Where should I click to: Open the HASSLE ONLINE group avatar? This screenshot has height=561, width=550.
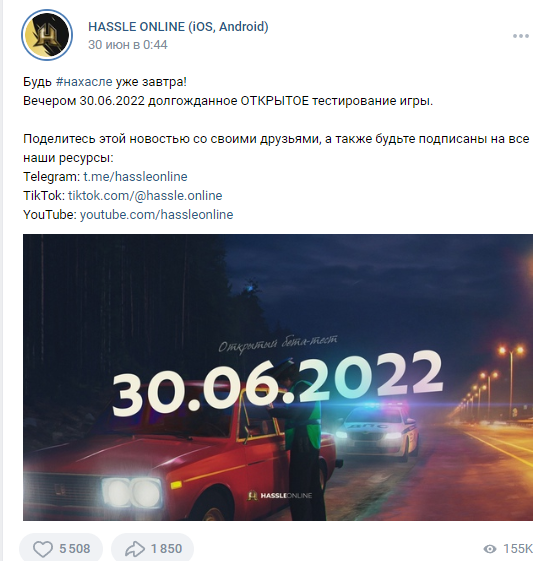(47, 35)
